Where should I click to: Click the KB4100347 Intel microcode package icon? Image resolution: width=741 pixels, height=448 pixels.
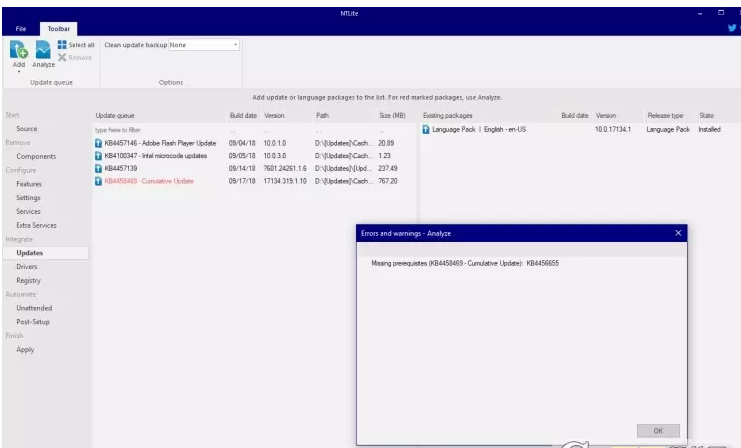pos(98,156)
